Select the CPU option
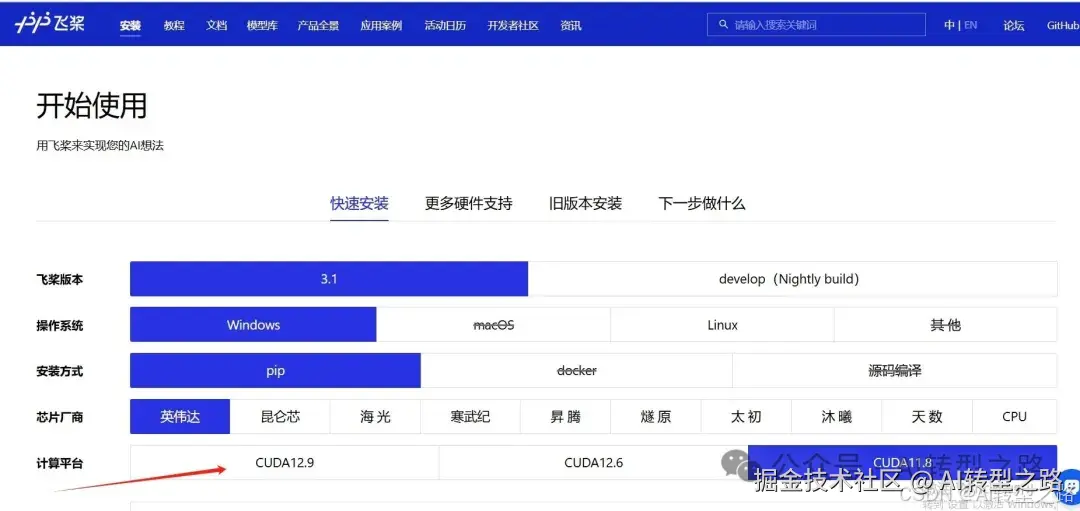1080x511 pixels. click(1015, 417)
